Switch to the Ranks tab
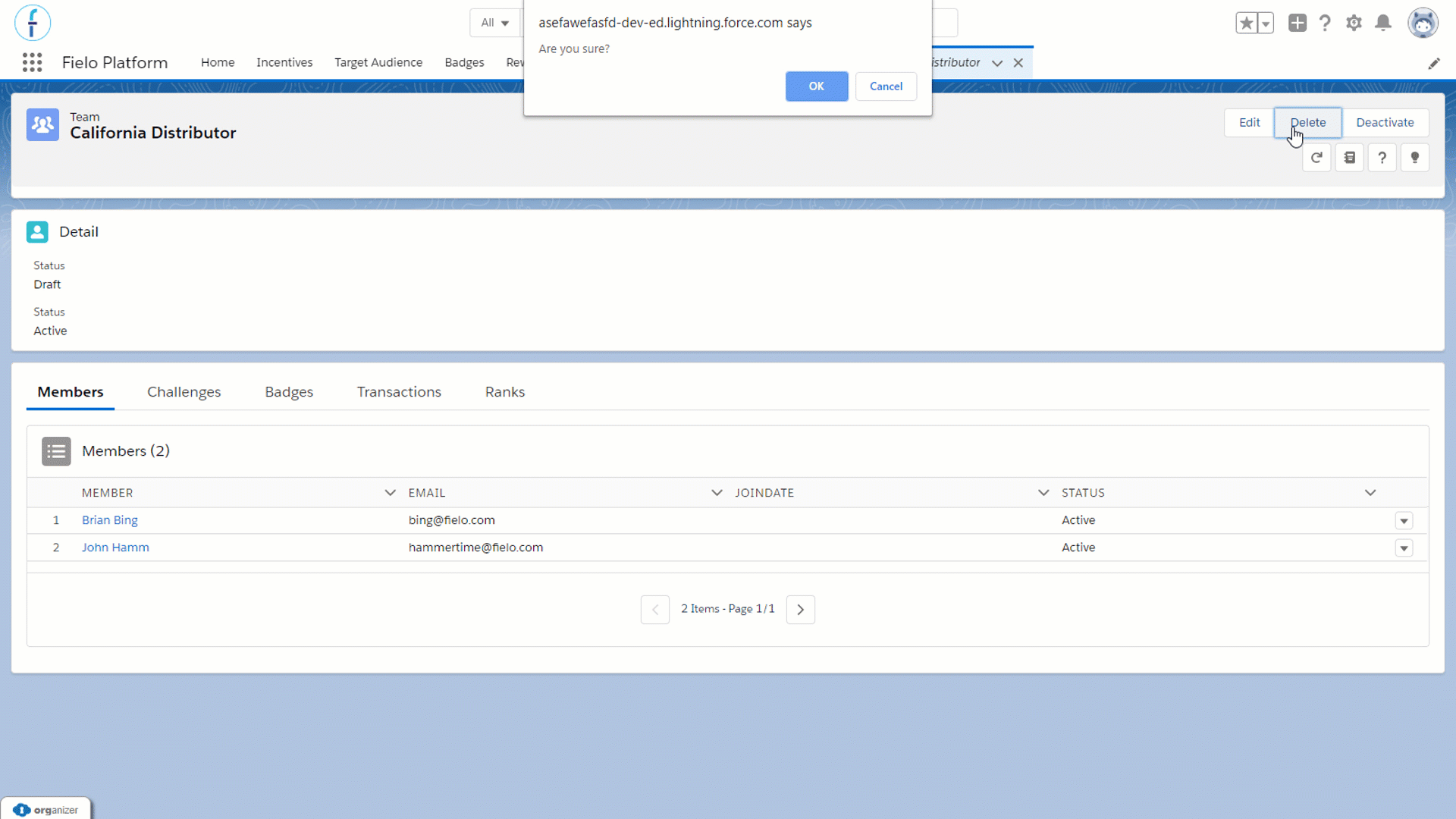 pyautogui.click(x=505, y=392)
